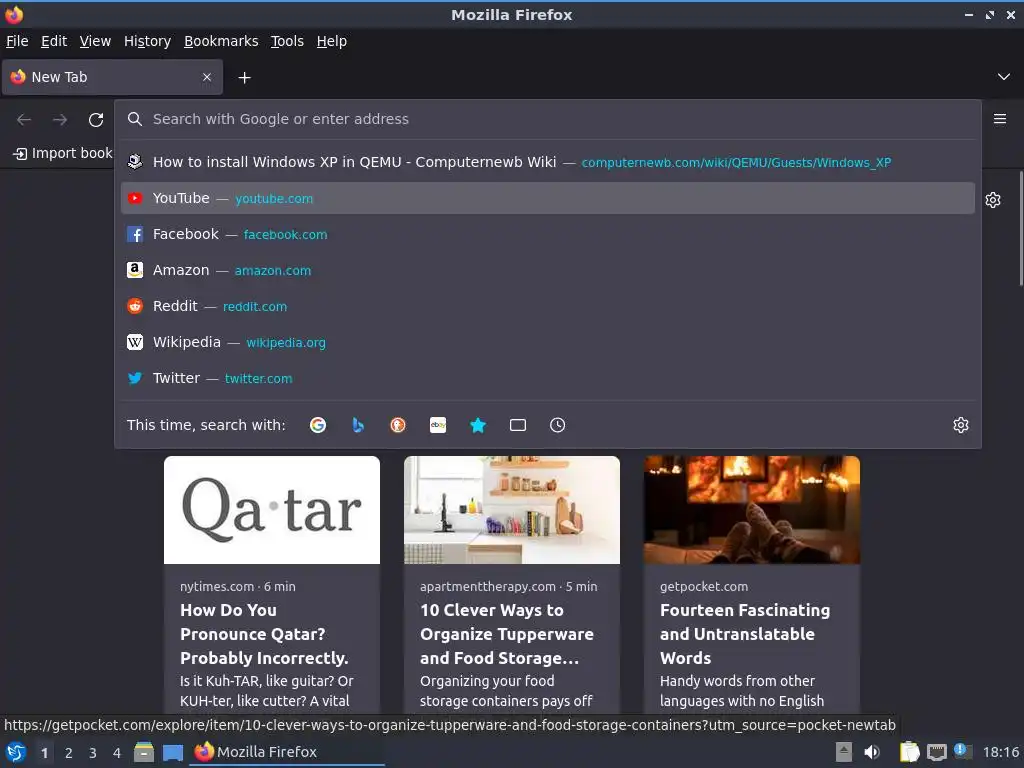The image size is (1024, 768).
Task: Open the Bookmarks menu
Action: click(x=221, y=41)
